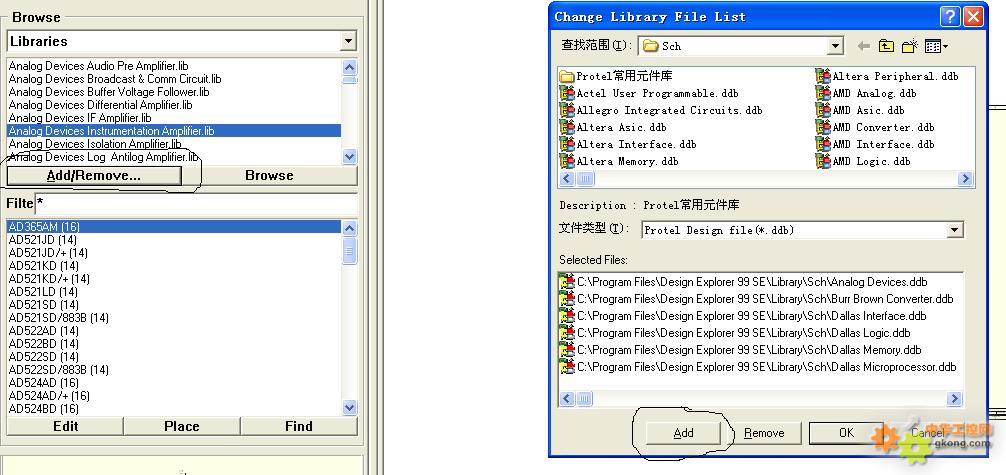Create a new folder icon
This screenshot has height=475, width=1006.
(910, 46)
